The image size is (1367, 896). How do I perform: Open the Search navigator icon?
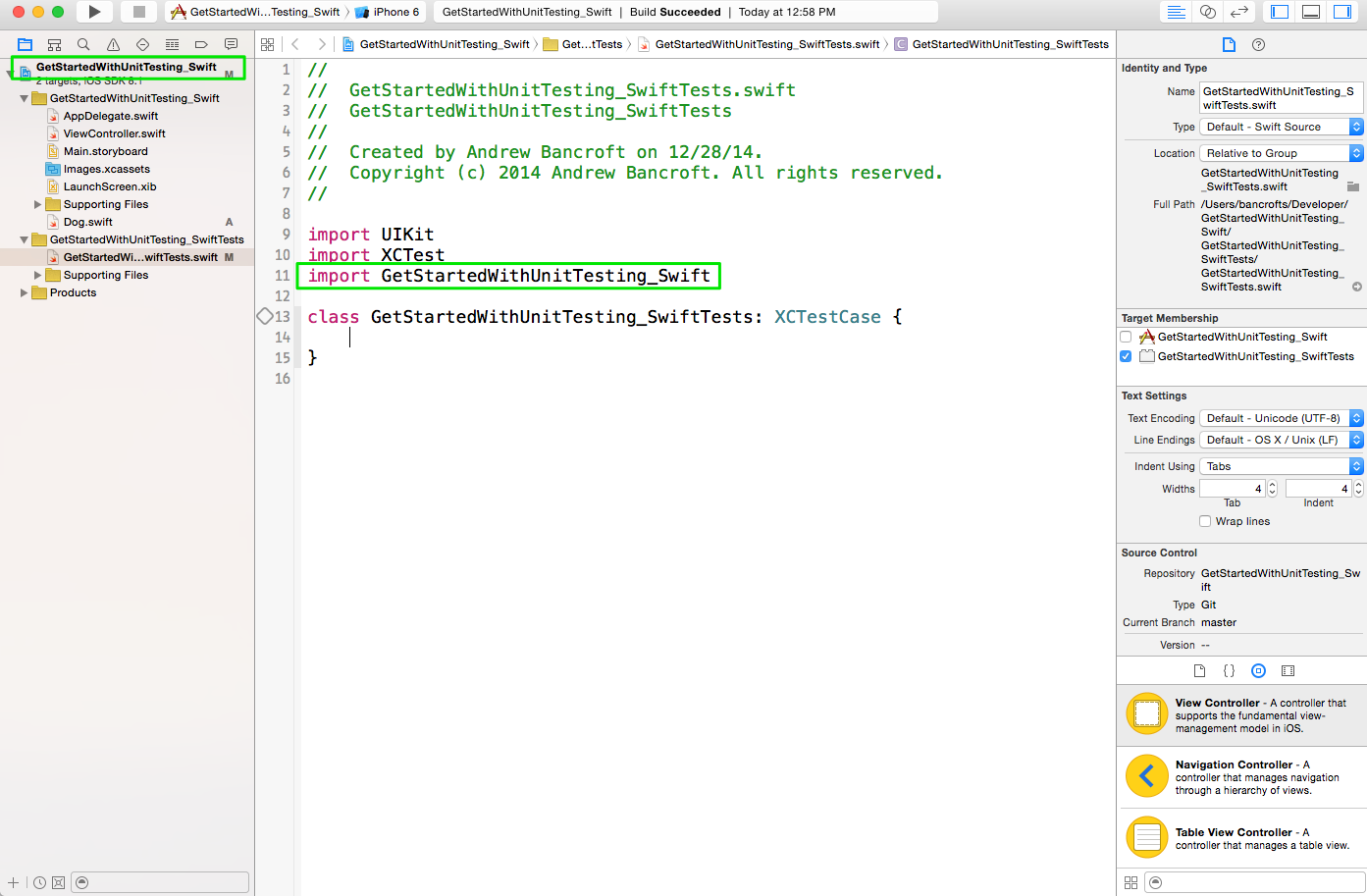pyautogui.click(x=83, y=45)
